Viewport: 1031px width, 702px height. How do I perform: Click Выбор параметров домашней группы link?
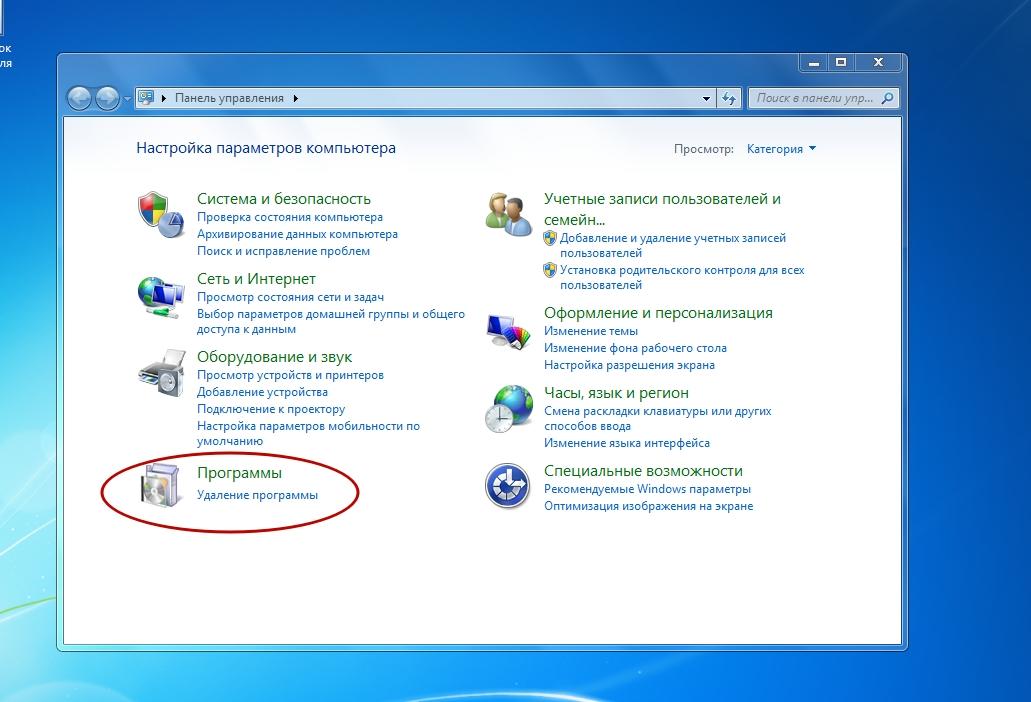pyautogui.click(x=331, y=321)
